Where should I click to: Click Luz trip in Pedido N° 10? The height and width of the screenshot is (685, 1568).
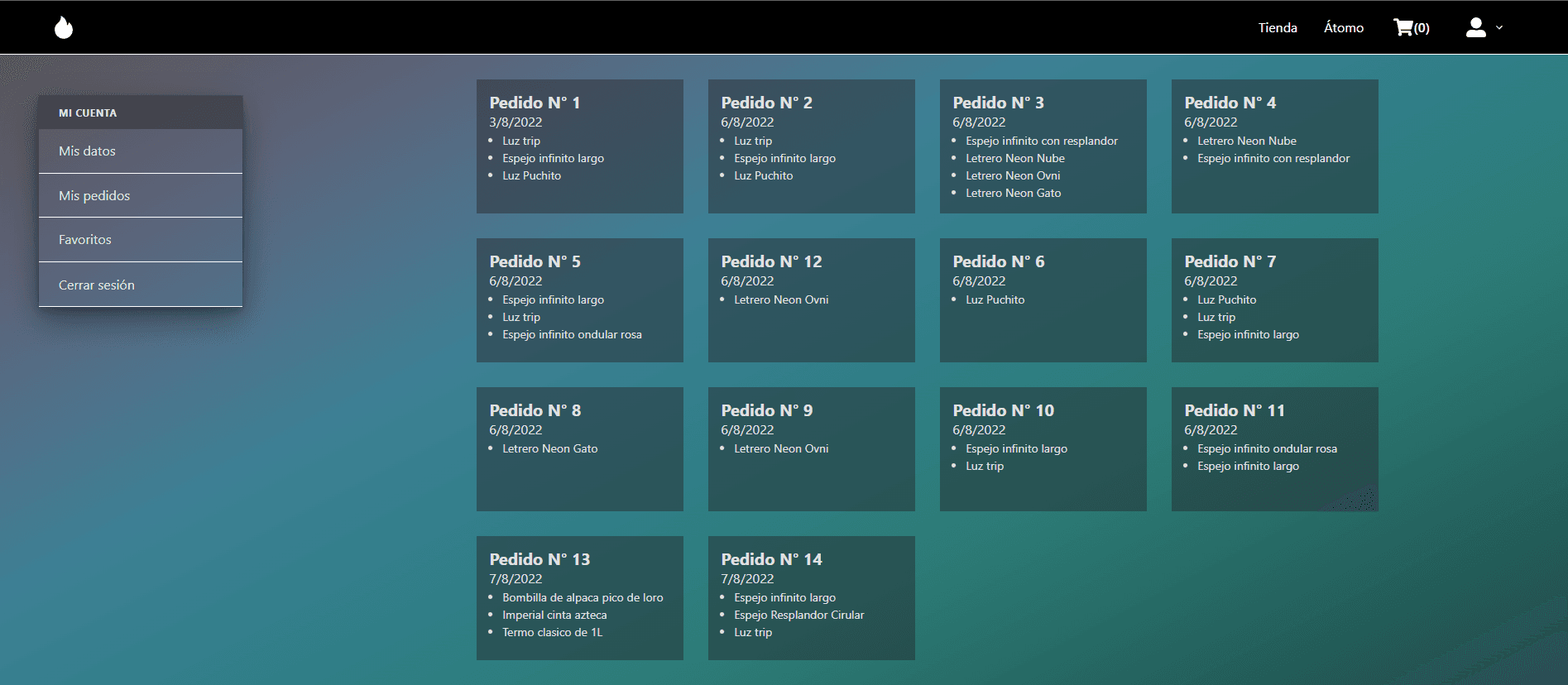pyautogui.click(x=985, y=466)
